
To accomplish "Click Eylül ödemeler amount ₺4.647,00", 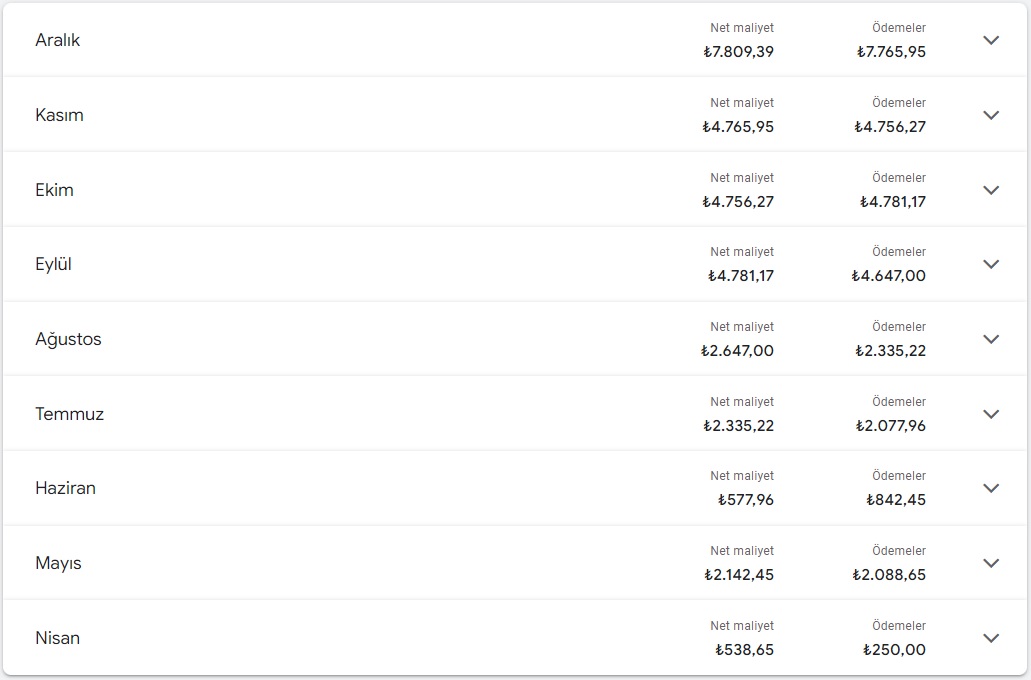I will coord(888,276).
